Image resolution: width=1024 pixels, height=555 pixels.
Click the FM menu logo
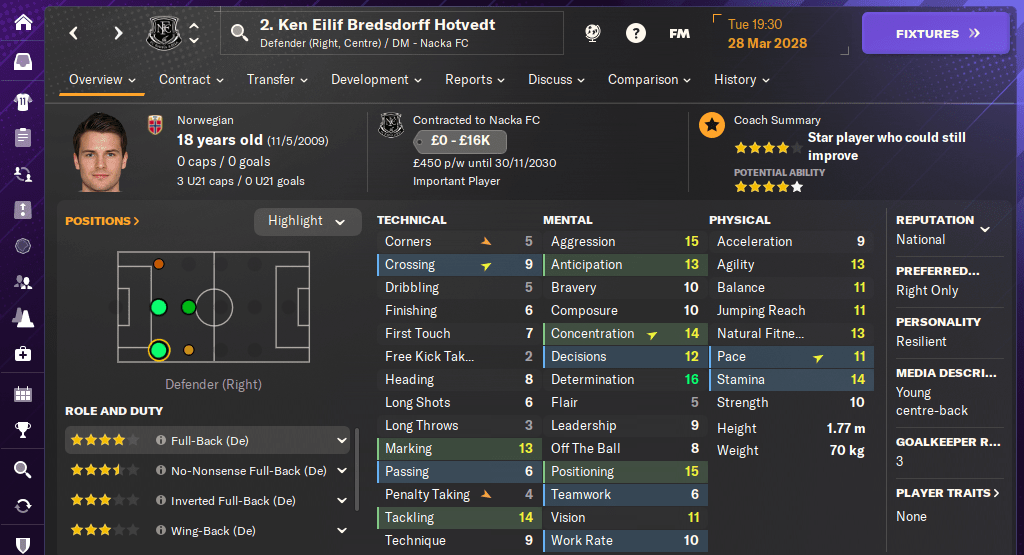[679, 33]
